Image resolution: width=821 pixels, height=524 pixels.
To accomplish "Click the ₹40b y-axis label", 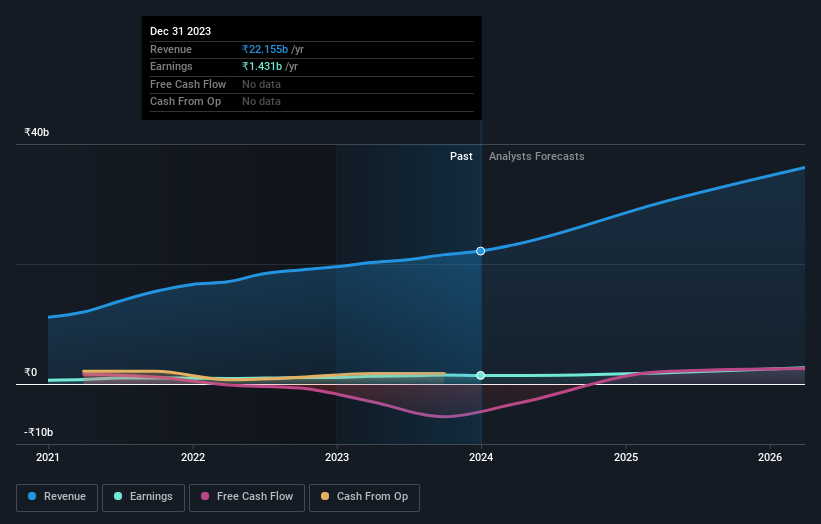I will tap(37, 132).
